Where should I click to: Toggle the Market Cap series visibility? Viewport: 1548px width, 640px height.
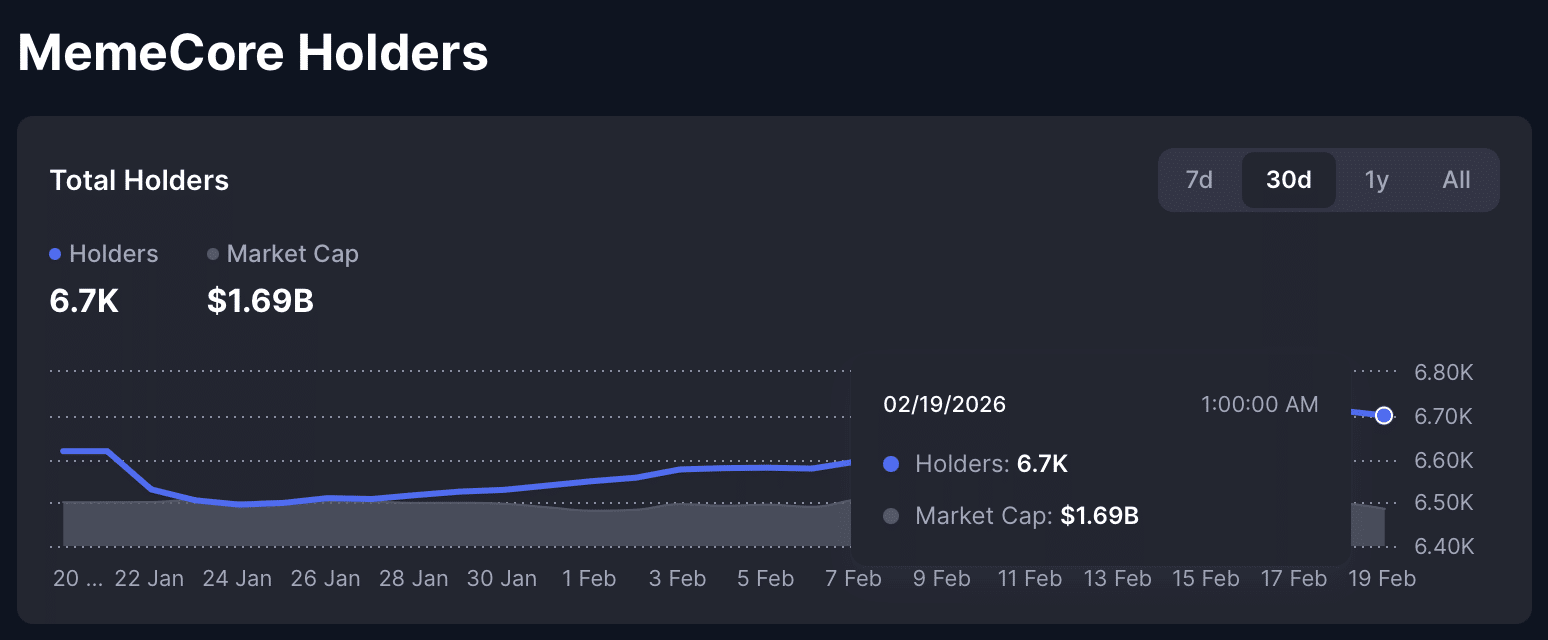pyautogui.click(x=283, y=254)
